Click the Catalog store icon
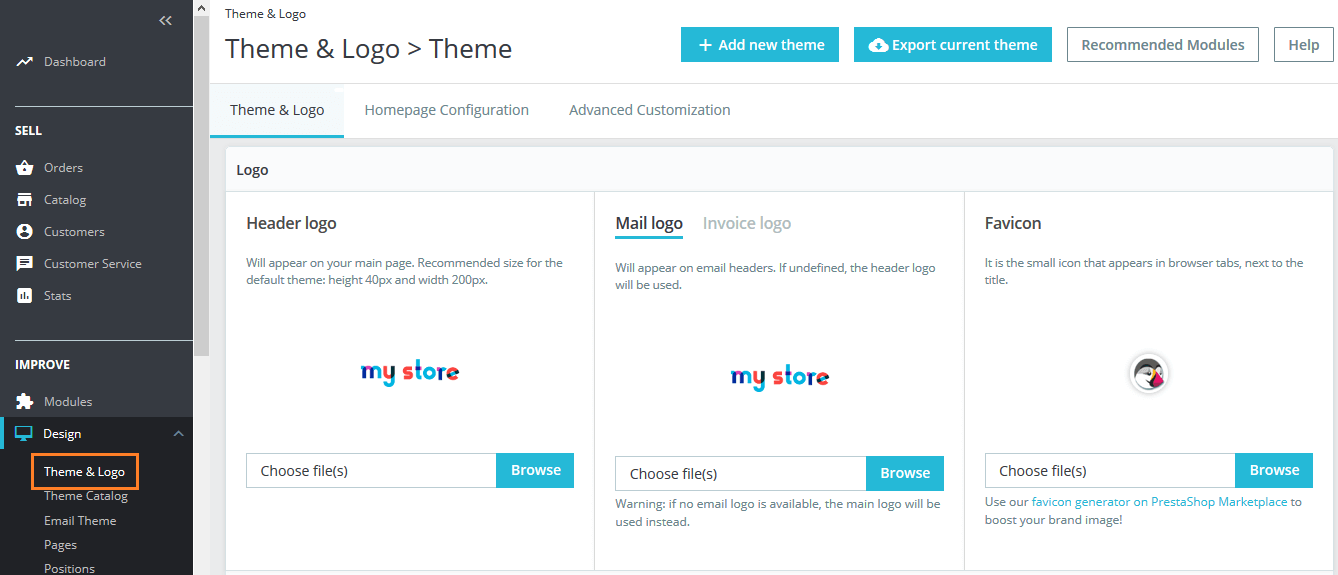The height and width of the screenshot is (575, 1338). click(x=25, y=200)
